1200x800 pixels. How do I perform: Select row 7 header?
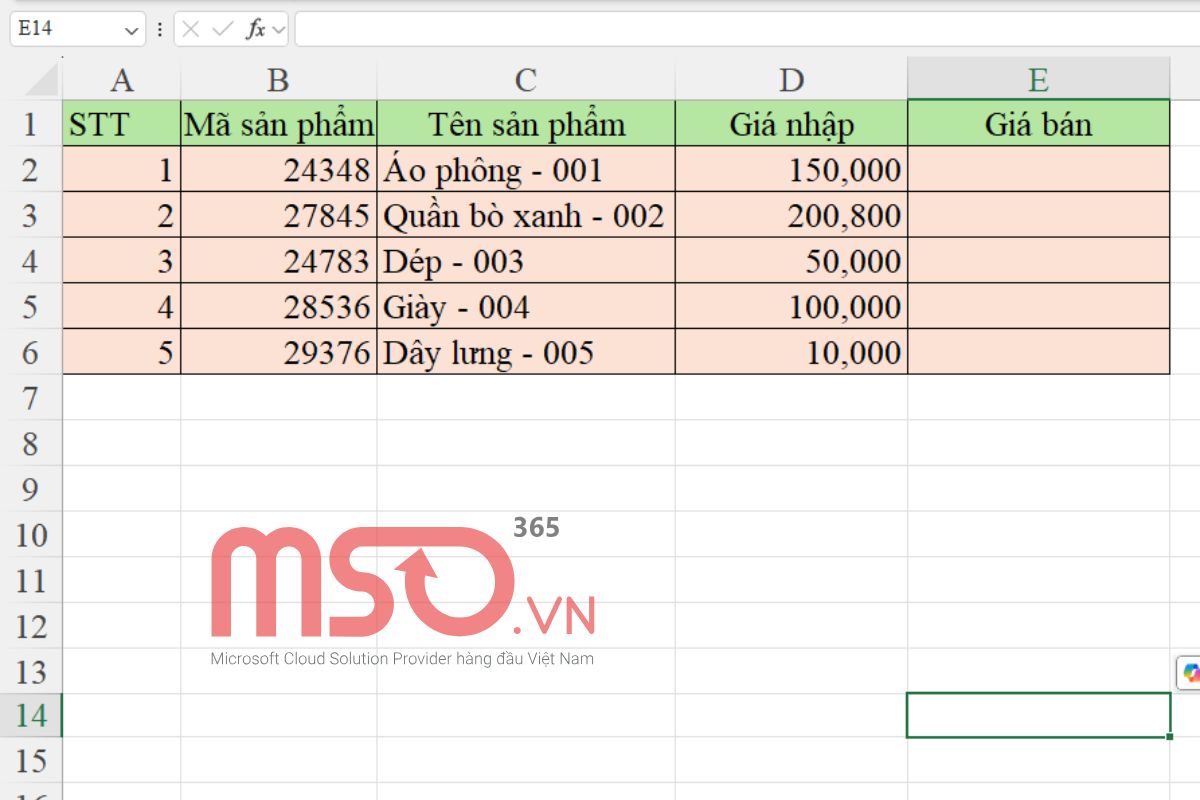(31, 398)
